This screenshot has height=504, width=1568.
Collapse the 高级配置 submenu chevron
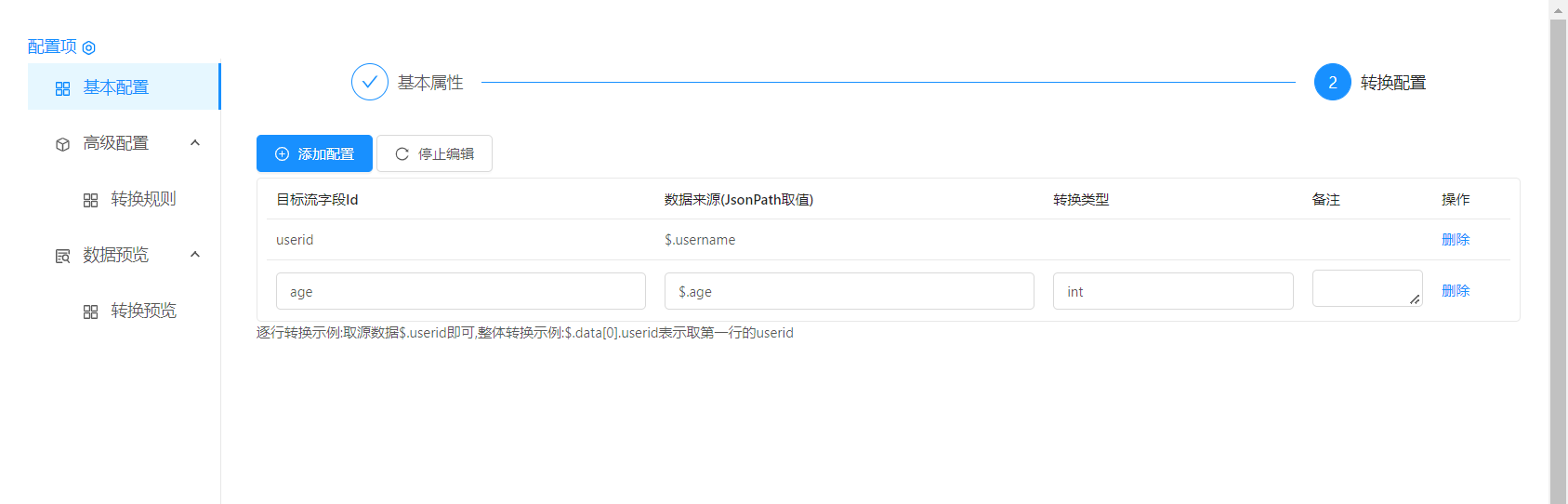pos(195,143)
